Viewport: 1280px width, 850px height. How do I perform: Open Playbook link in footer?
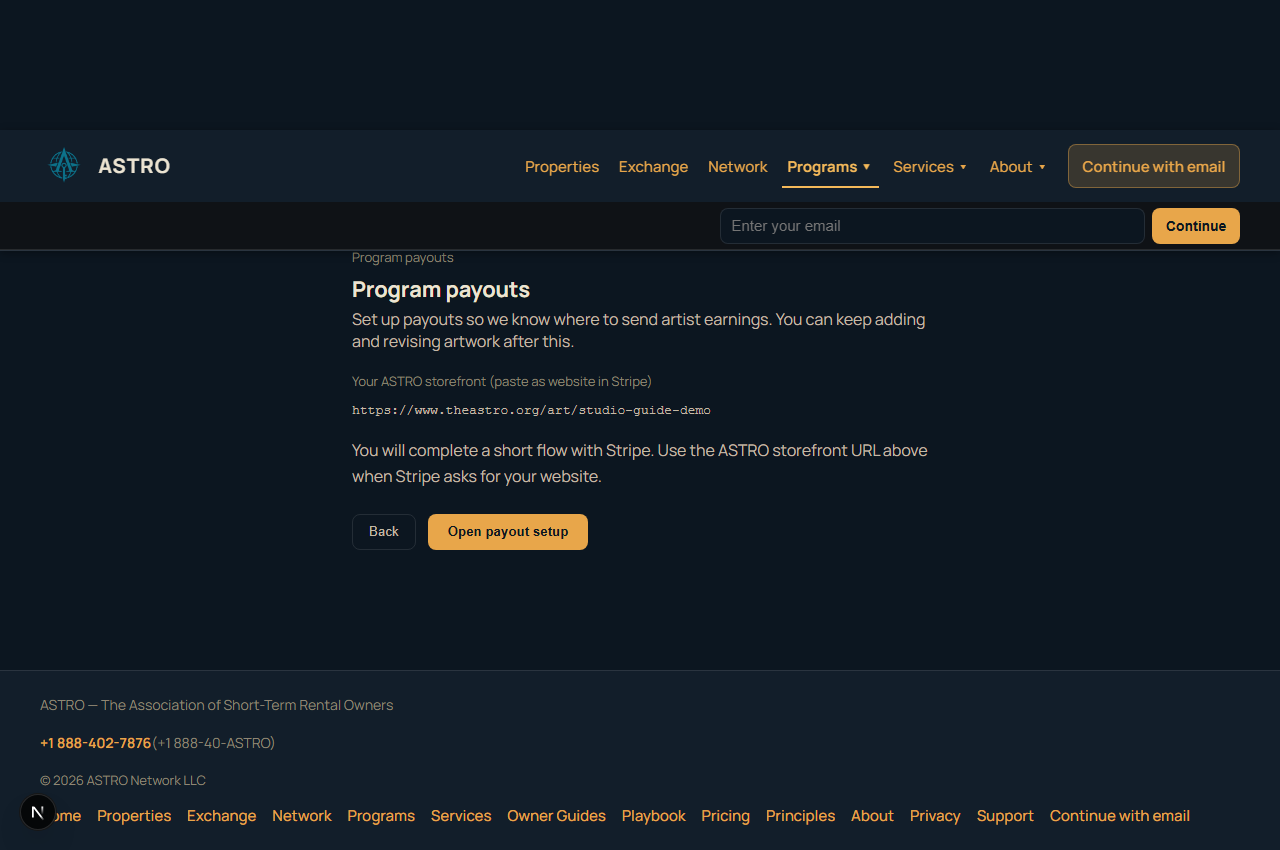pyautogui.click(x=654, y=816)
